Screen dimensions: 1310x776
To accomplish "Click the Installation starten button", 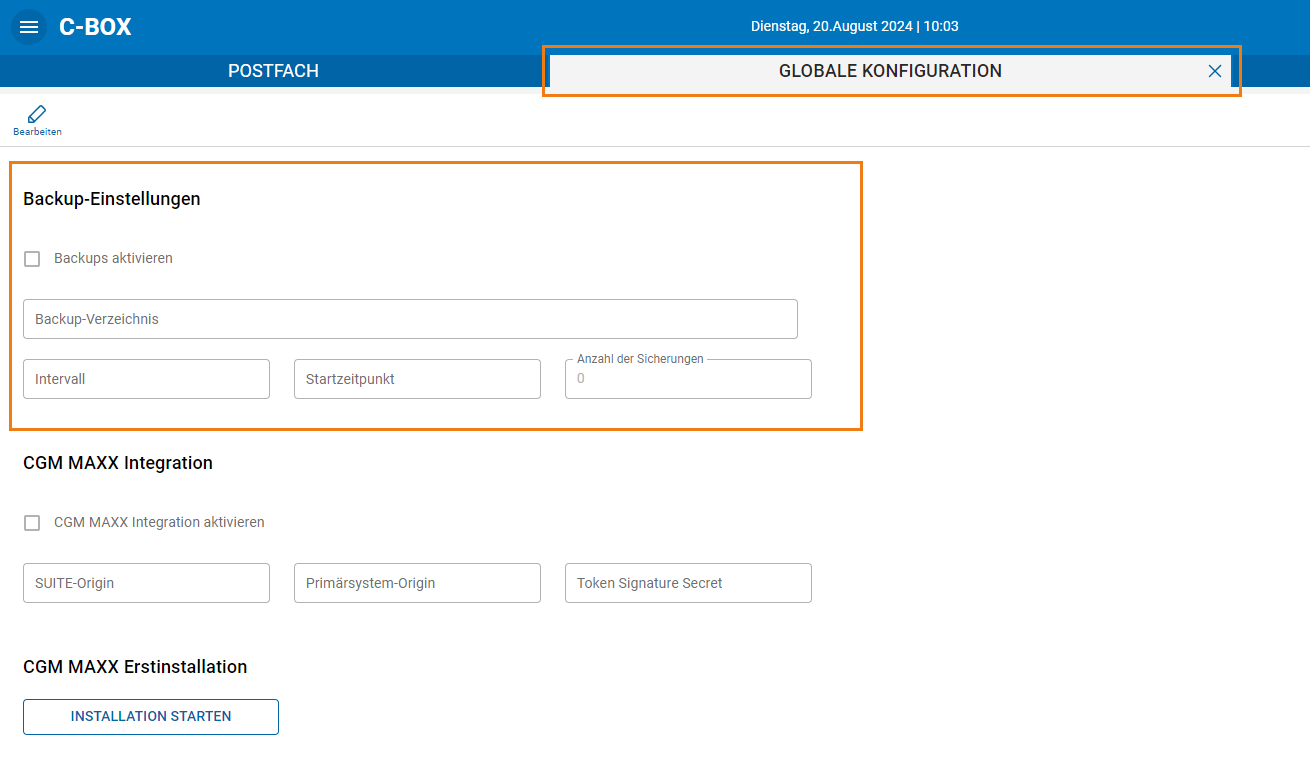I will (151, 717).
